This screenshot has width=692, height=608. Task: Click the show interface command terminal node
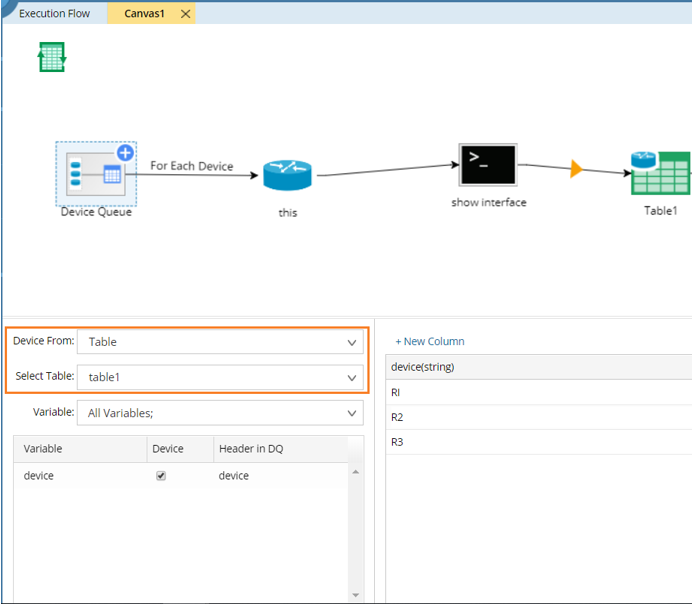pyautogui.click(x=487, y=165)
